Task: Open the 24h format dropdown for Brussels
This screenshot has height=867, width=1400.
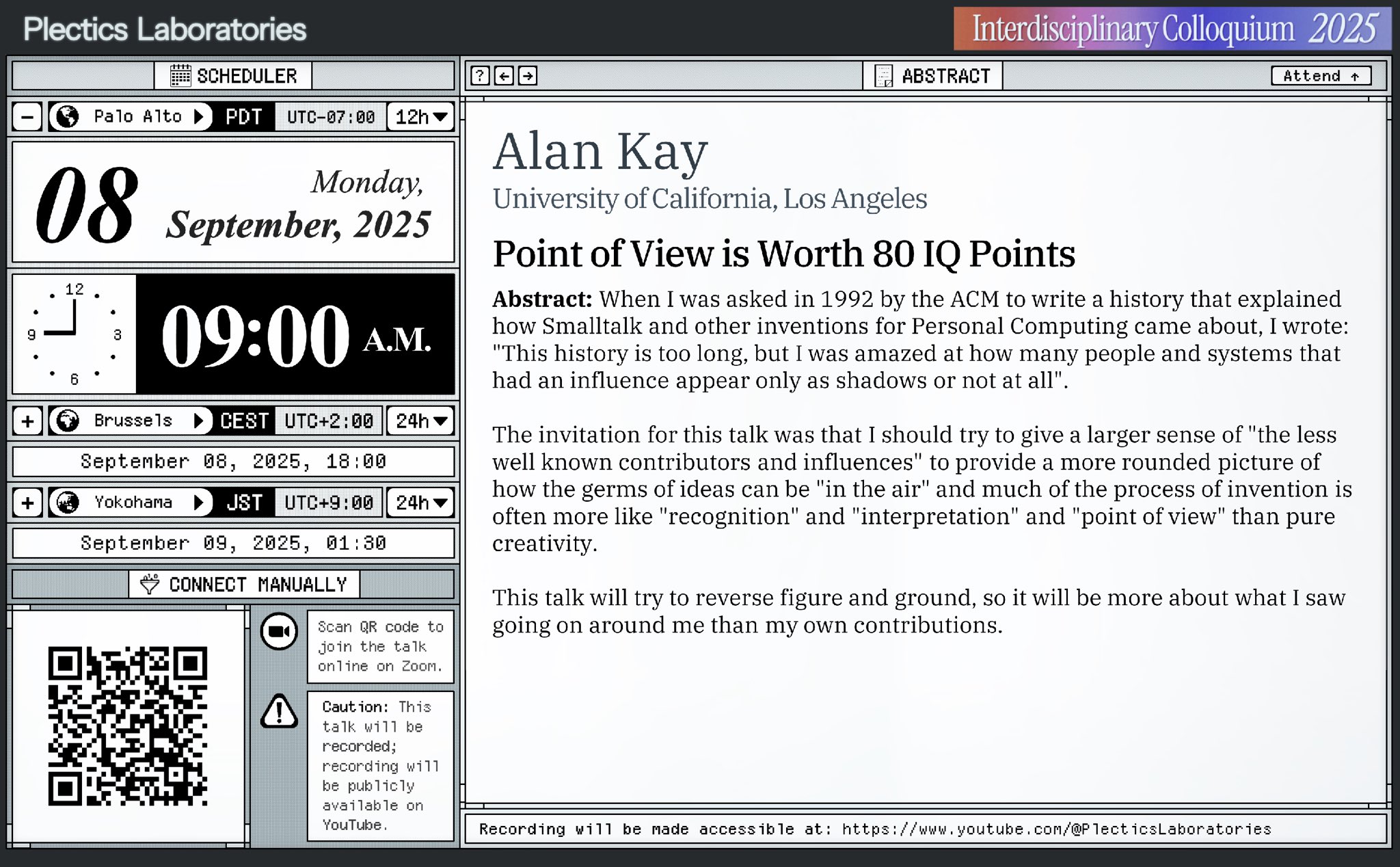Action: [x=421, y=421]
